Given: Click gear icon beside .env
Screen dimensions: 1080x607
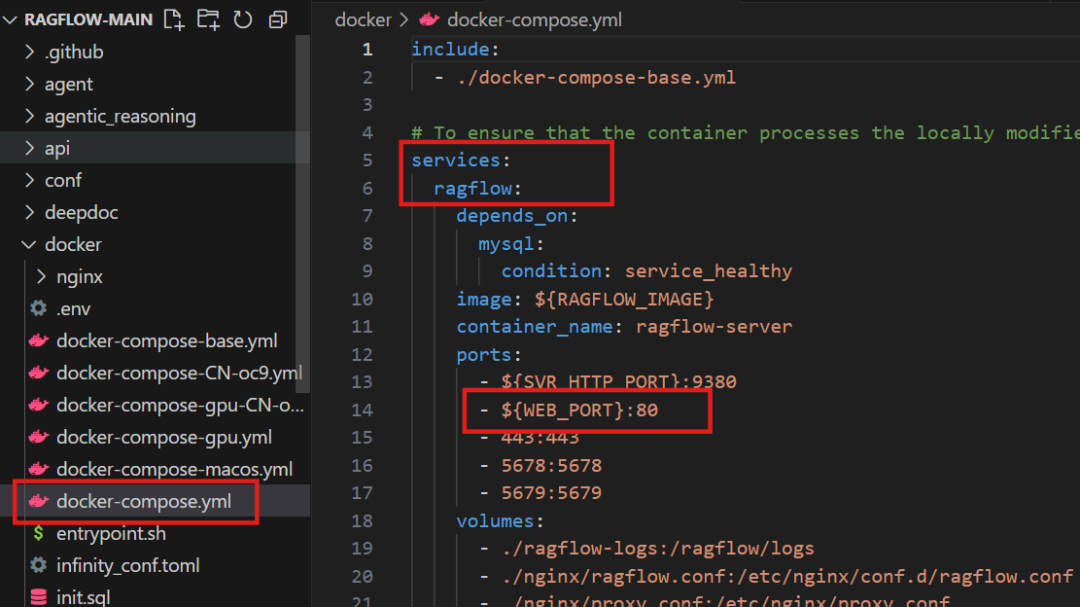Looking at the screenshot, I should point(39,308).
